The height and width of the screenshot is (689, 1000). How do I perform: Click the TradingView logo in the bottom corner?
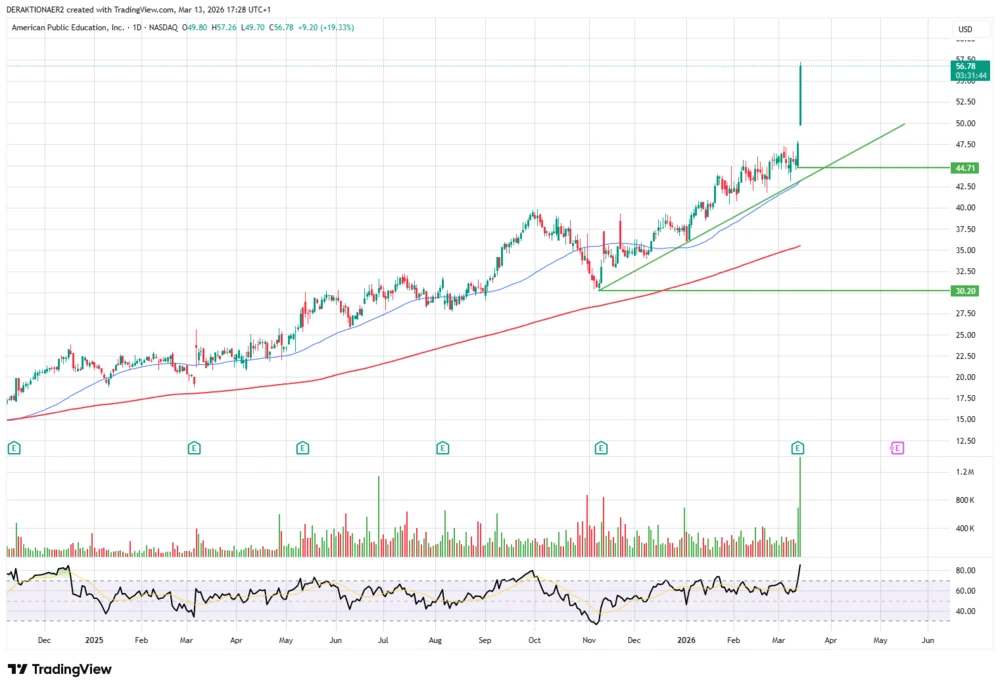(58, 669)
